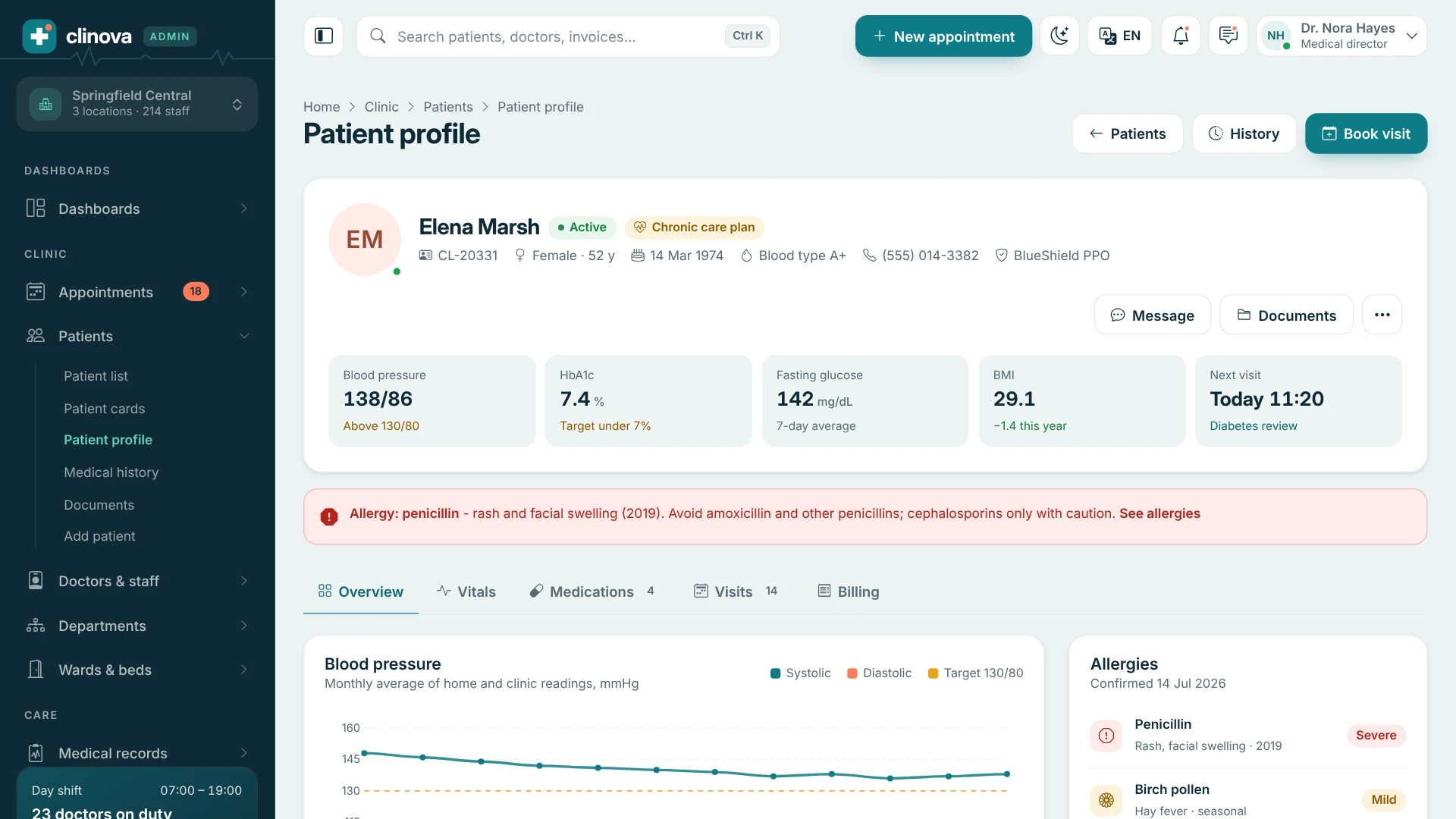1456x819 pixels.
Task: Click the New appointment button
Action: click(943, 36)
